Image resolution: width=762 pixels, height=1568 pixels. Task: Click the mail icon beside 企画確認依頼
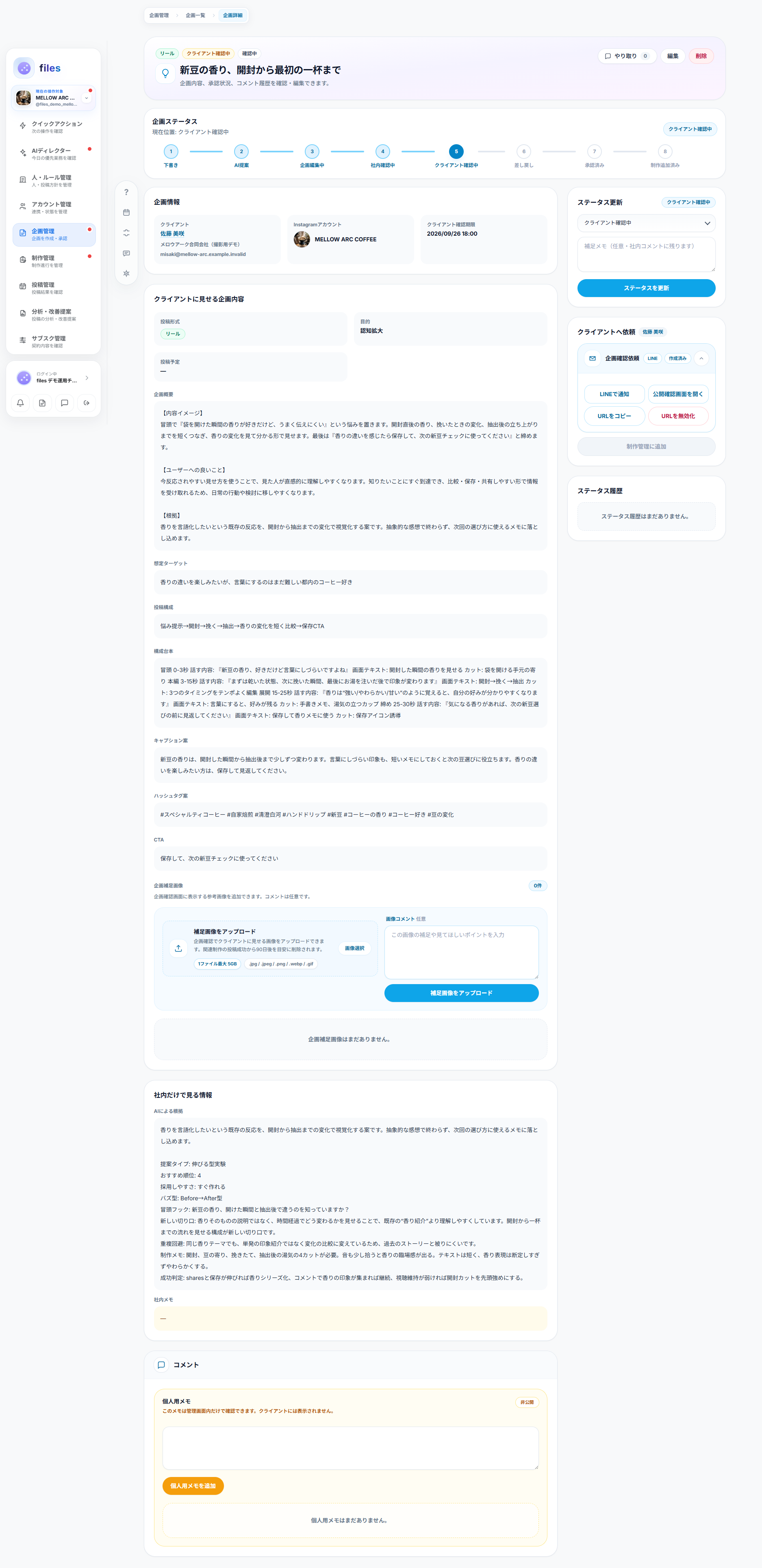click(592, 358)
